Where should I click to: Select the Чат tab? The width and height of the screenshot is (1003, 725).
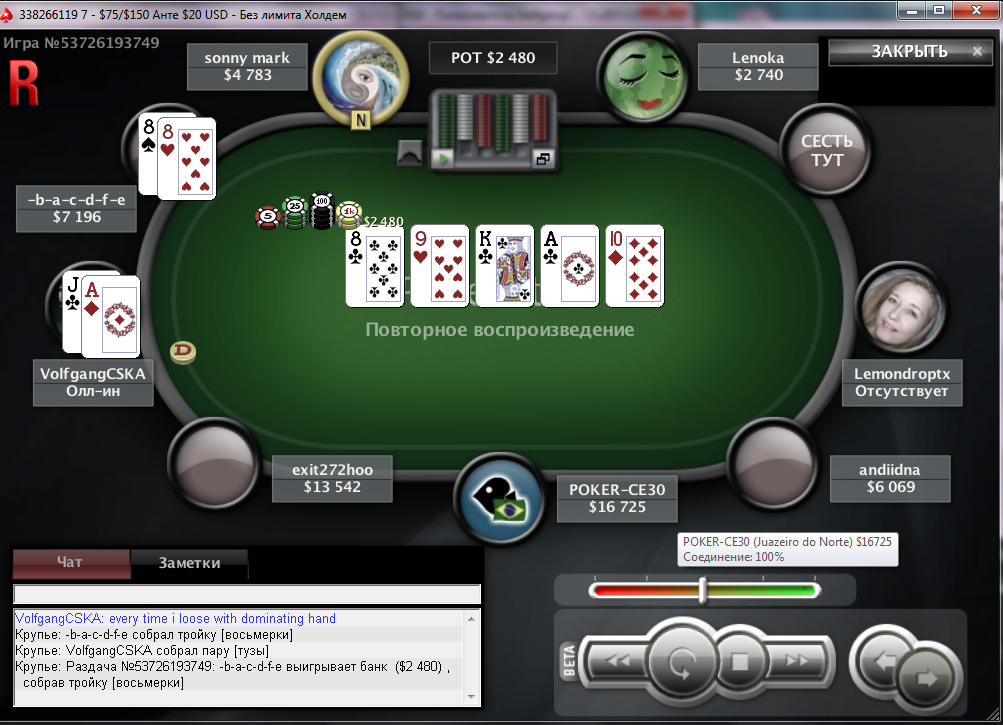click(70, 562)
